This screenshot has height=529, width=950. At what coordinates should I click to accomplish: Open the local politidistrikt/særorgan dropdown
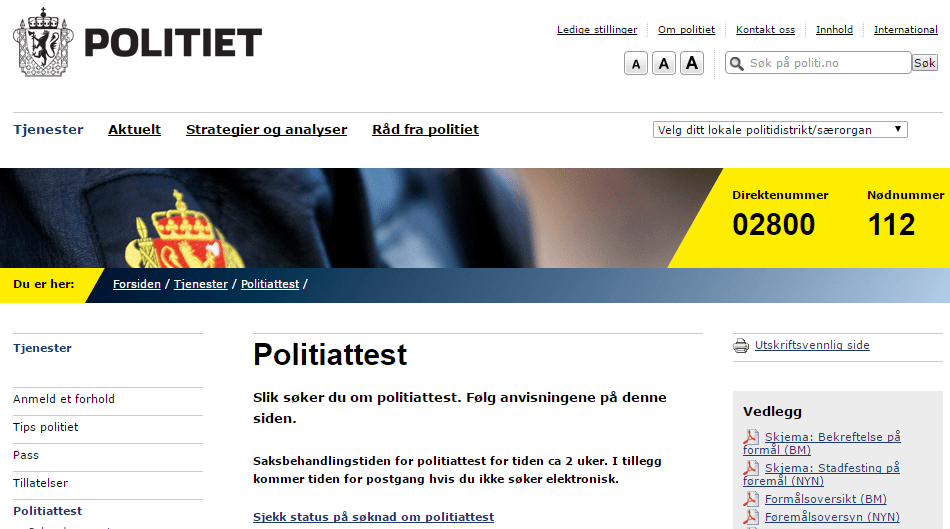click(x=780, y=130)
